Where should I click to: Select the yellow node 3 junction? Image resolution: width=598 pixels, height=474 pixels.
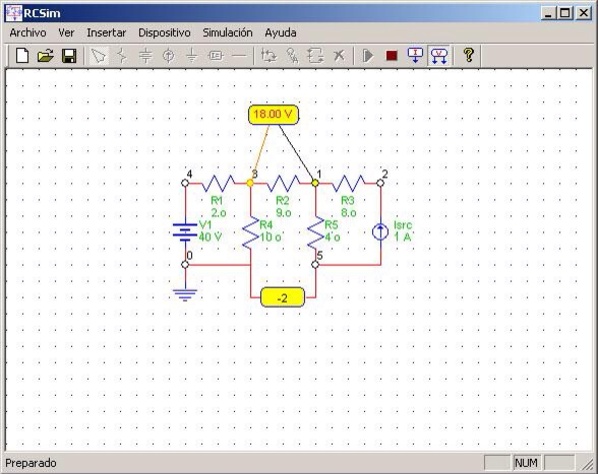click(250, 183)
